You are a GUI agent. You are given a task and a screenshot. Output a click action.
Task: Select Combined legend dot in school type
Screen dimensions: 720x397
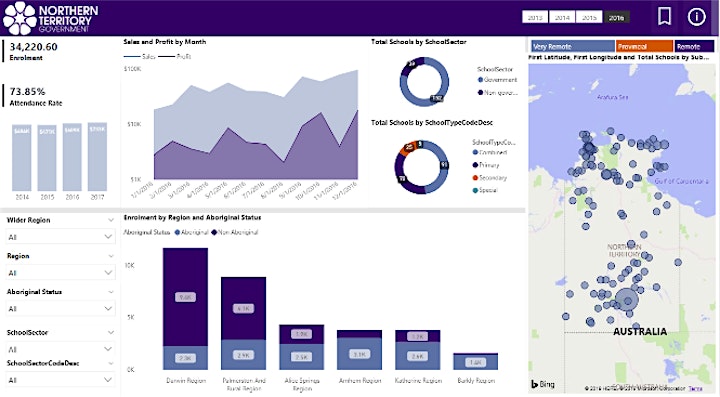click(x=475, y=152)
